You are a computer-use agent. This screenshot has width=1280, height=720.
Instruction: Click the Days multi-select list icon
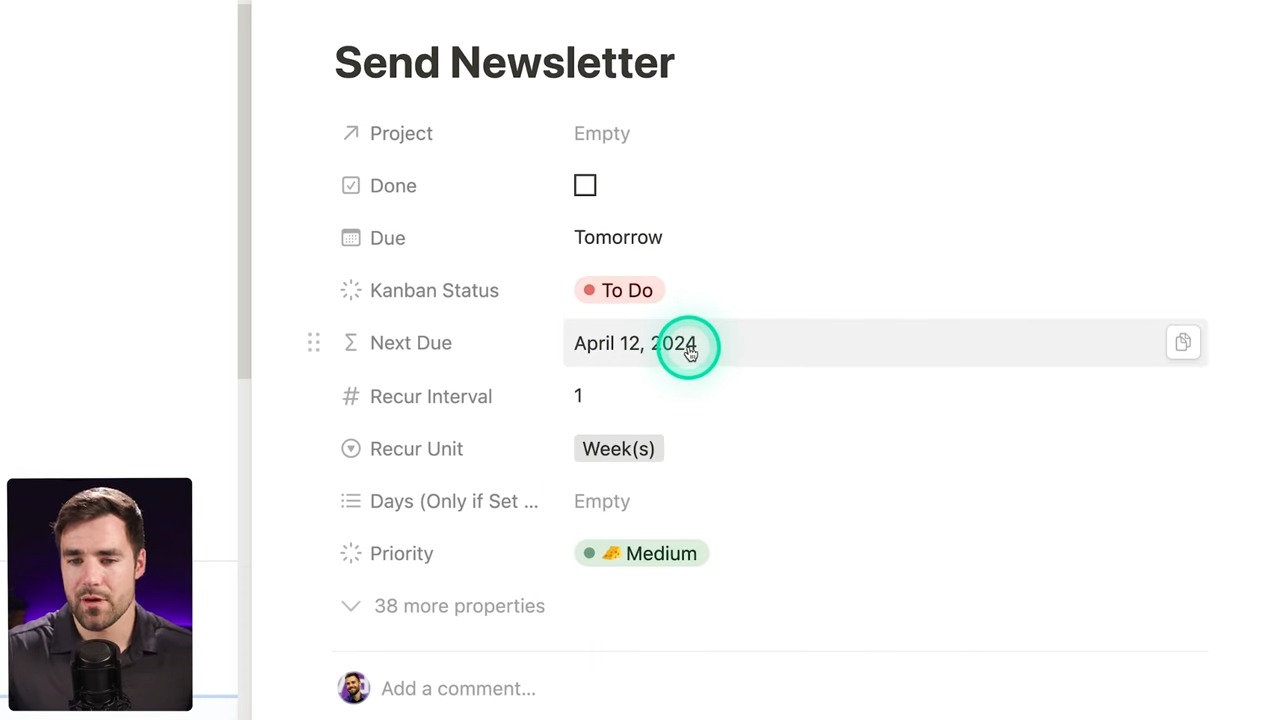click(x=350, y=501)
